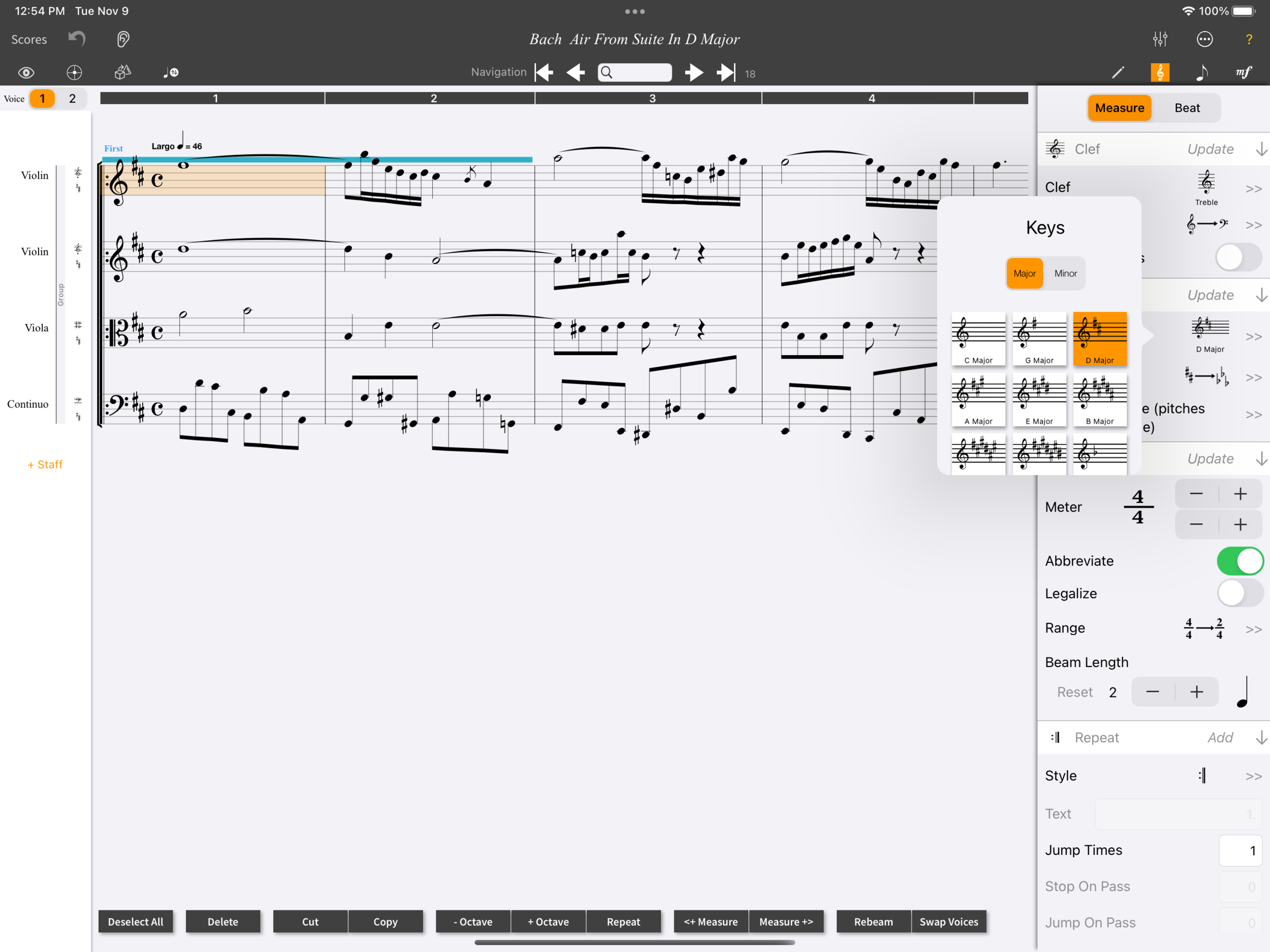Choose the G Major key signature
1270x952 pixels.
pyautogui.click(x=1039, y=339)
